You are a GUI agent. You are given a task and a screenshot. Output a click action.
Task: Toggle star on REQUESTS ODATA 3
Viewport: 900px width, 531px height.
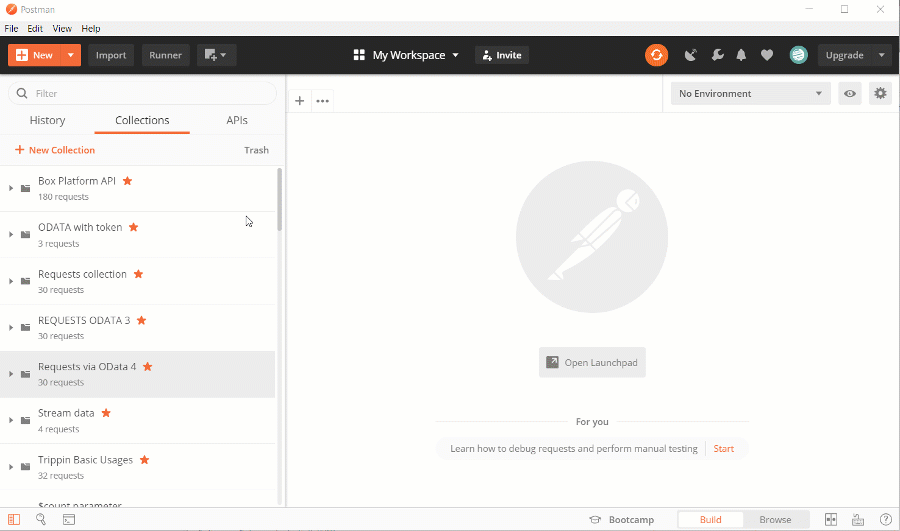point(142,320)
